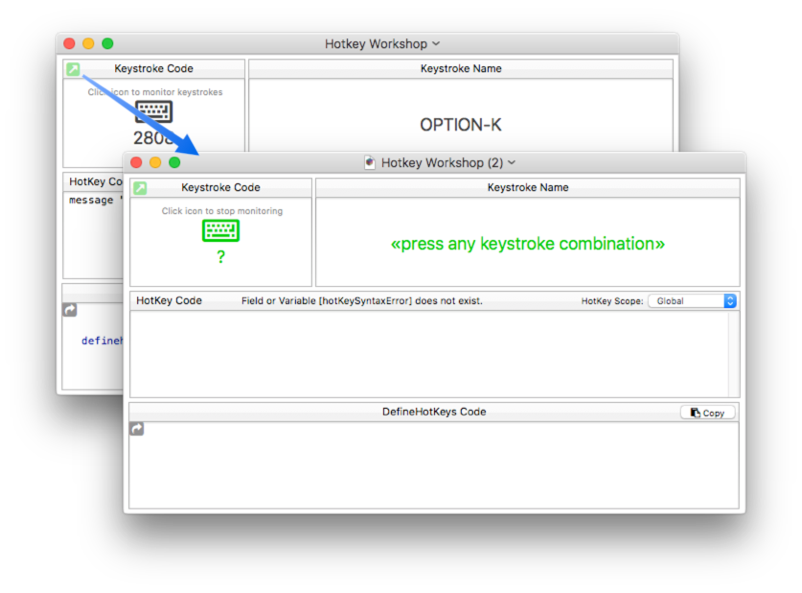Close the Hotkey Workshop (2) window
Screen dimensions: 802x593
pos(136,163)
